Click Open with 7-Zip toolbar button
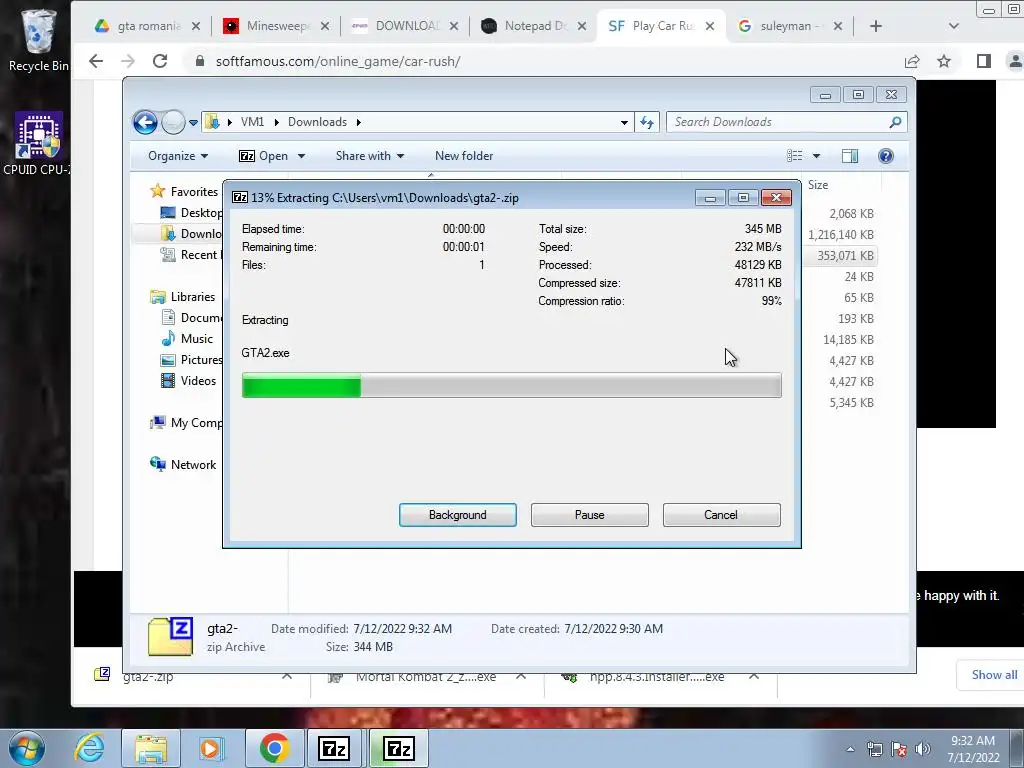 coord(264,156)
